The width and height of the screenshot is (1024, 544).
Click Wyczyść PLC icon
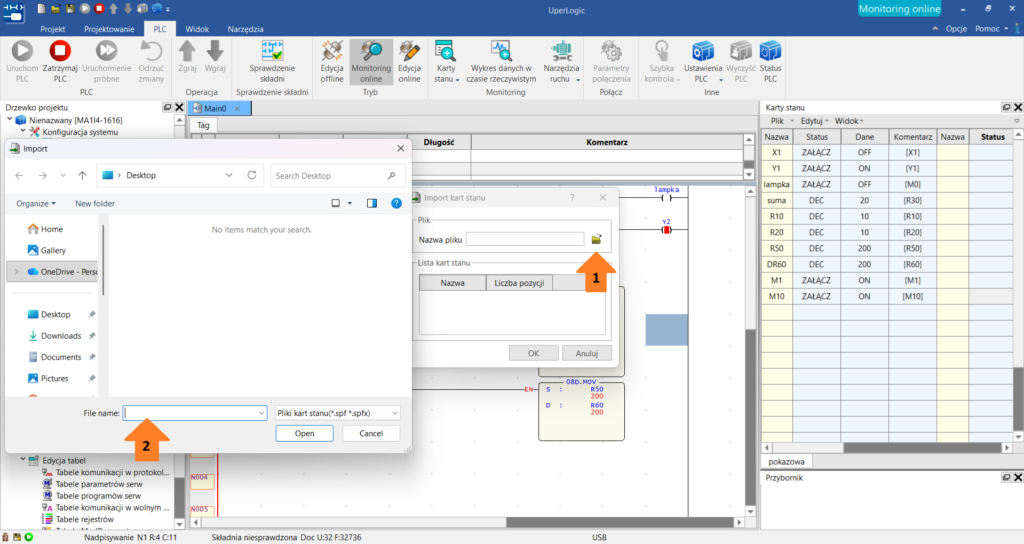(741, 51)
